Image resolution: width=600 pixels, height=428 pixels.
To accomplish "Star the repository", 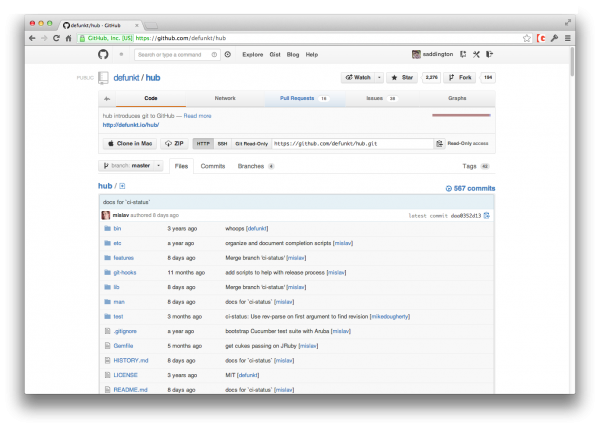I will (x=402, y=78).
